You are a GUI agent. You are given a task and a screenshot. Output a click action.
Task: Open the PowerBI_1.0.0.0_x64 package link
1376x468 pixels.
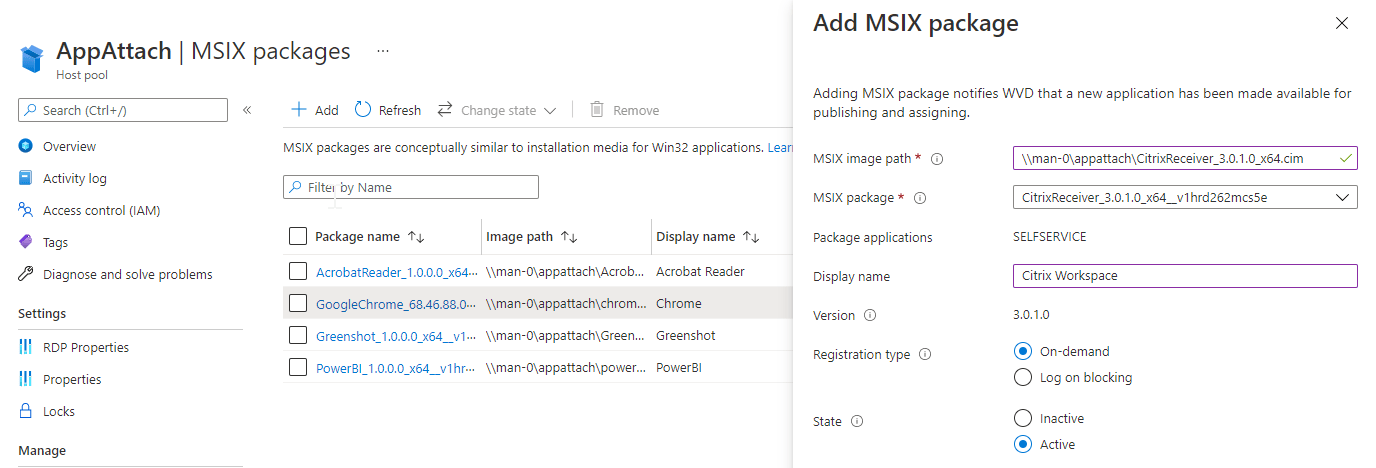pos(396,368)
